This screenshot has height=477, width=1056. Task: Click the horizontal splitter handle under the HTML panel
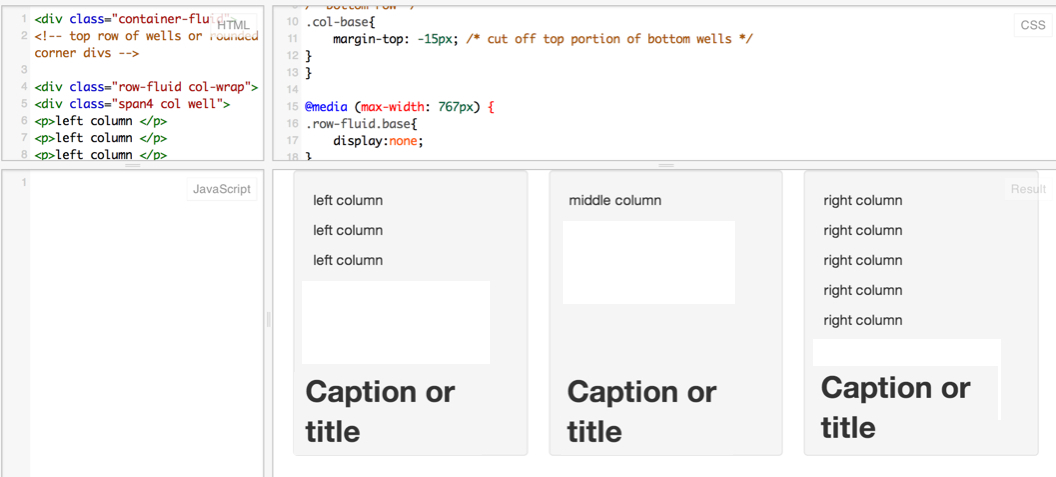[x=133, y=165]
